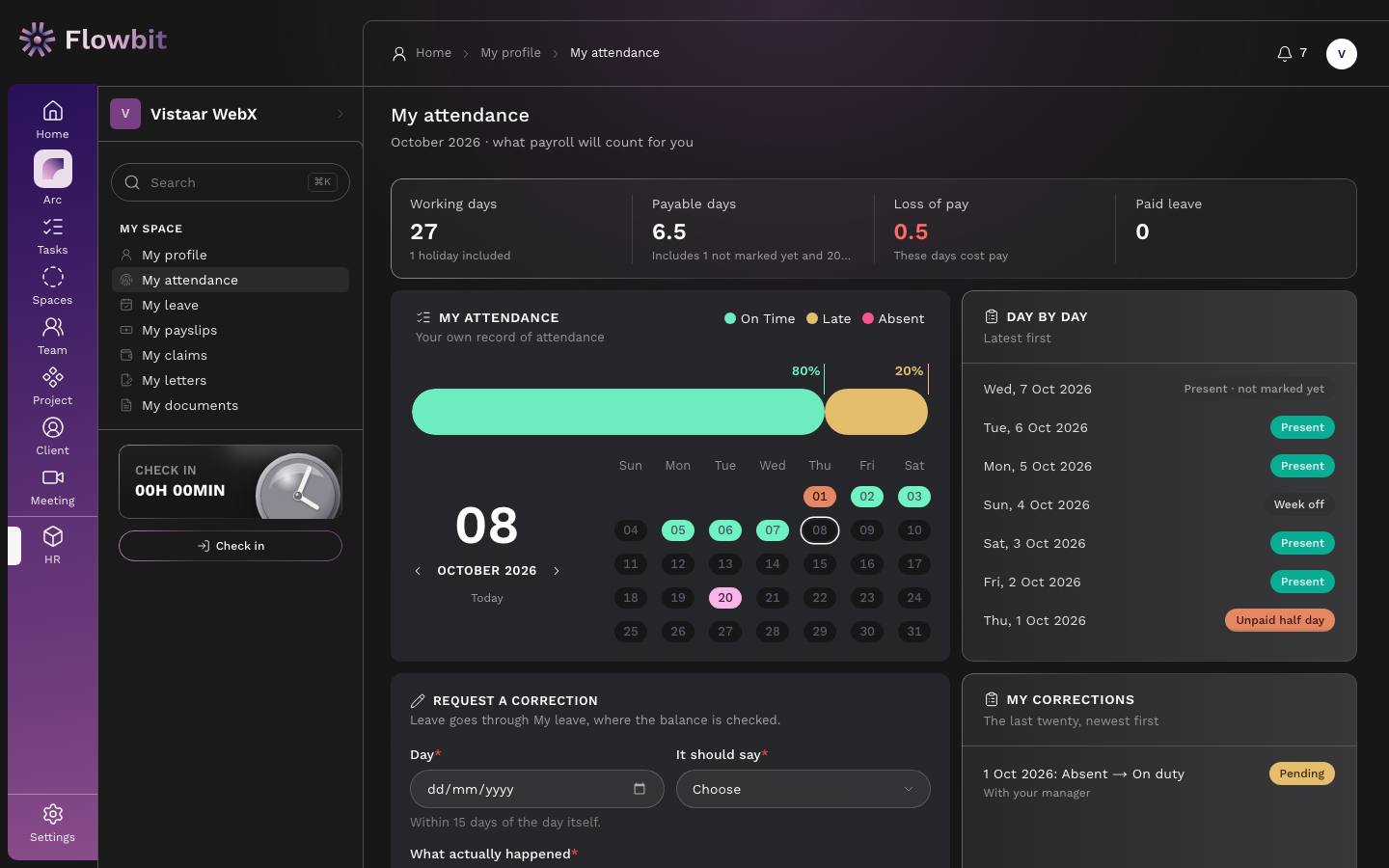Open the Arc app icon

point(52,177)
